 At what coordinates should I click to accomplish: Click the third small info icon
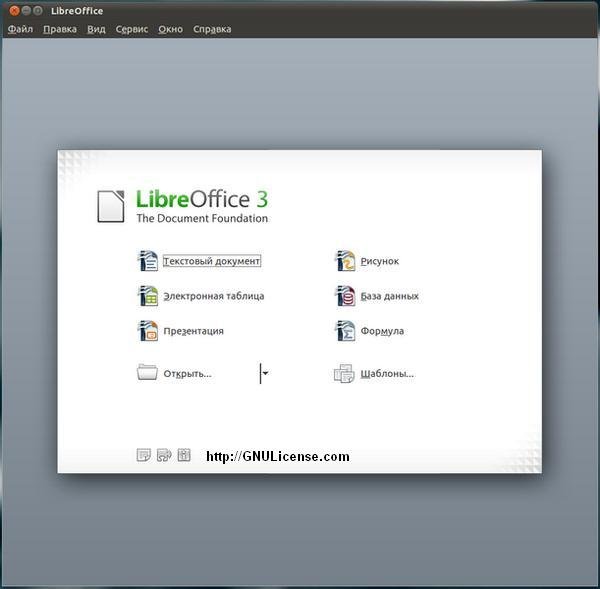click(x=184, y=455)
